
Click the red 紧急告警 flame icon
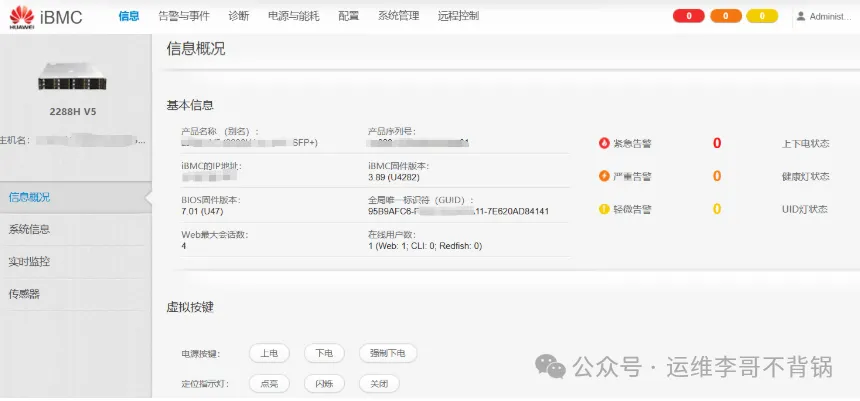click(x=604, y=143)
